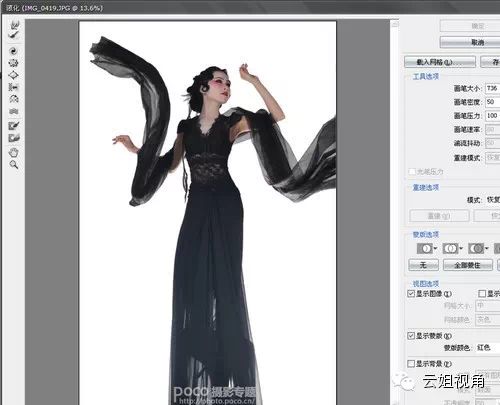Select the Reconstruct tool
Screen dimensions: 500x405
pyautogui.click(x=14, y=35)
